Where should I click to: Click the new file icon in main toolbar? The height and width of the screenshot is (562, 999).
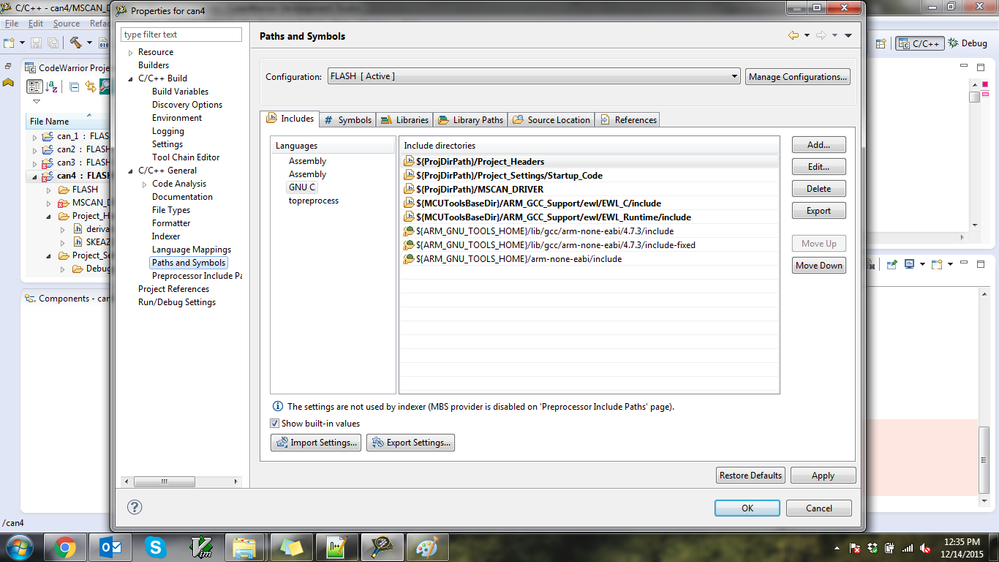(x=9, y=43)
